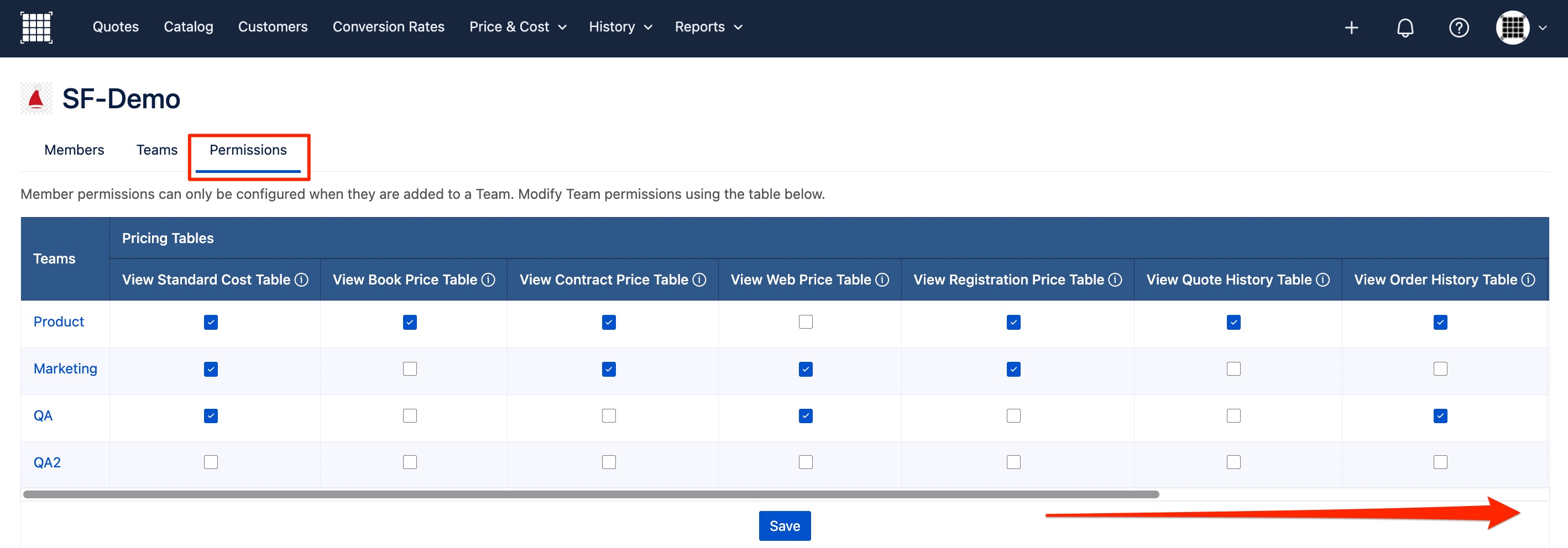Switch to Teams tab

[x=156, y=150]
